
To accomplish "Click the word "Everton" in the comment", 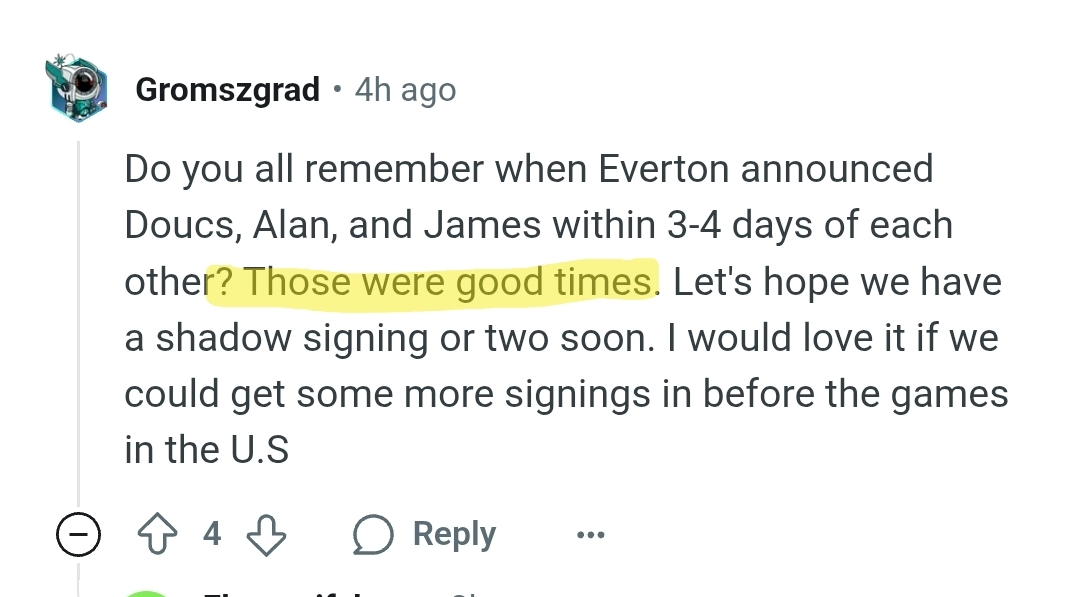I will (x=664, y=169).
